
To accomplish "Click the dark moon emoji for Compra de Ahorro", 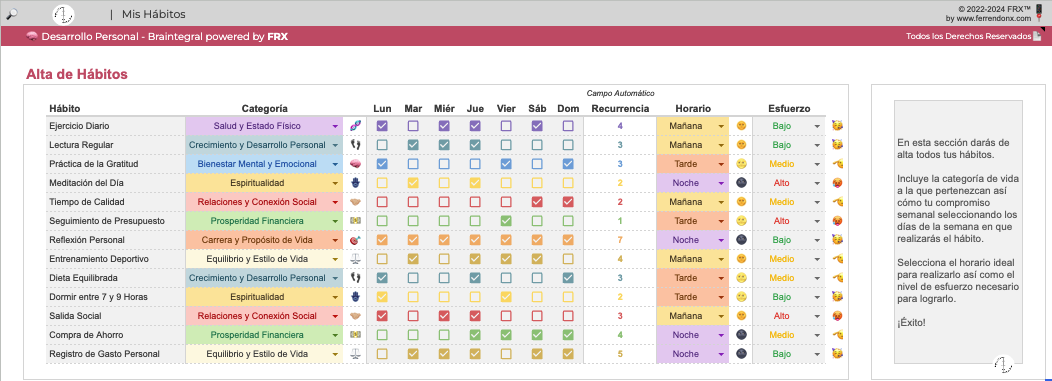I will coord(741,335).
